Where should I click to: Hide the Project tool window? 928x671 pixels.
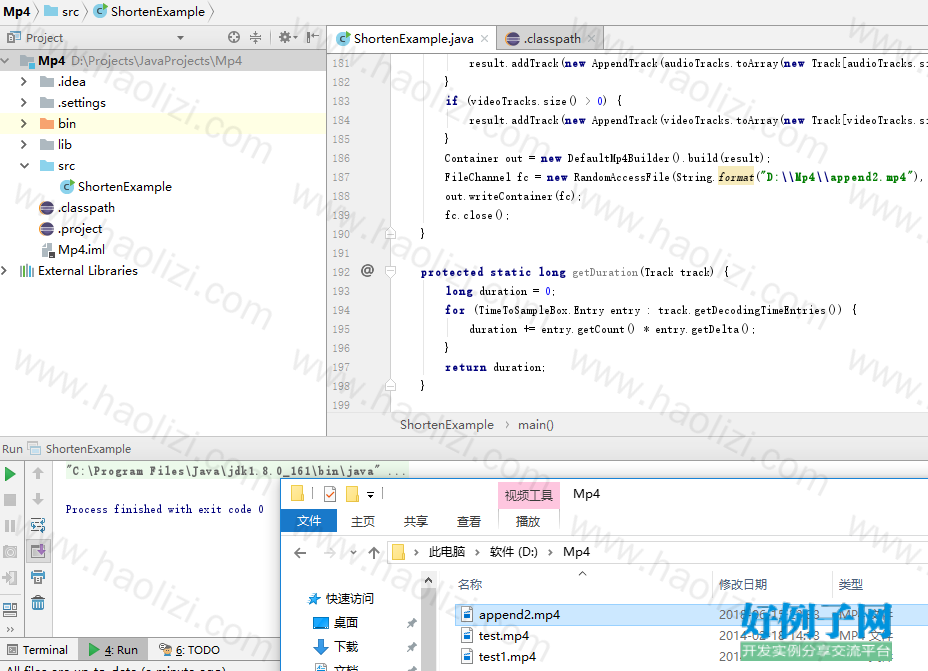(x=312, y=37)
